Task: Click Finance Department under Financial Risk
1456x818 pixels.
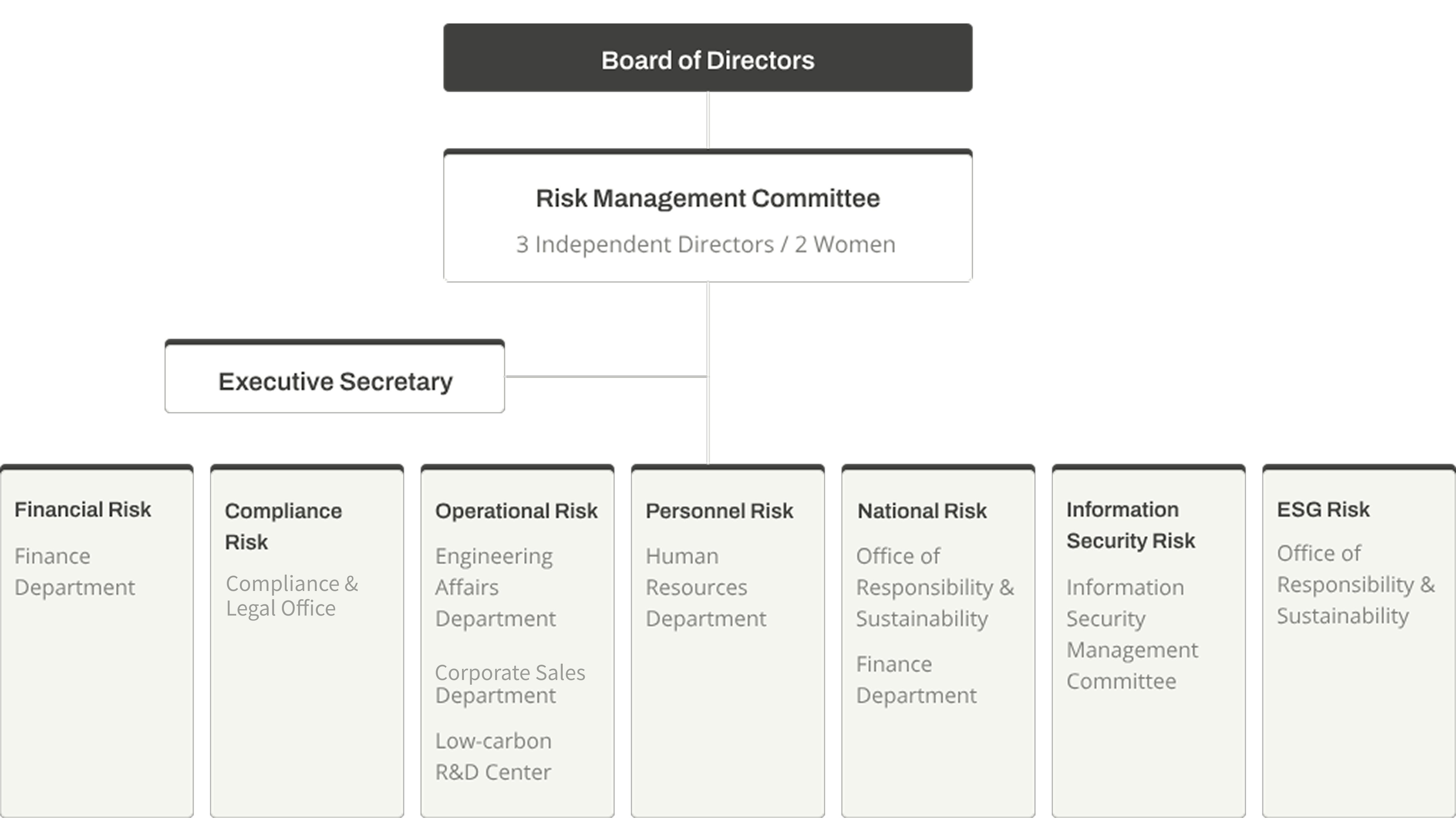Action: click(75, 572)
